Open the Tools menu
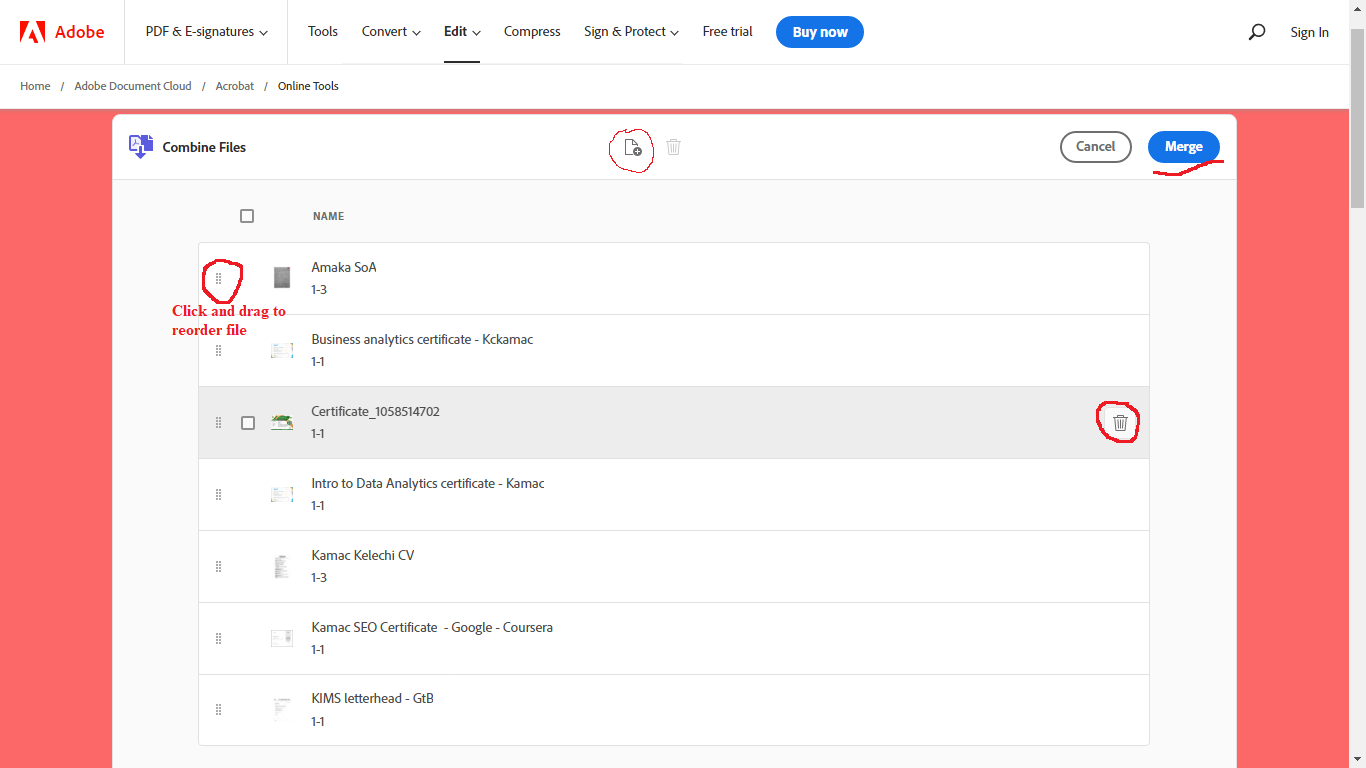Screen dimensions: 1366x768 tap(322, 31)
